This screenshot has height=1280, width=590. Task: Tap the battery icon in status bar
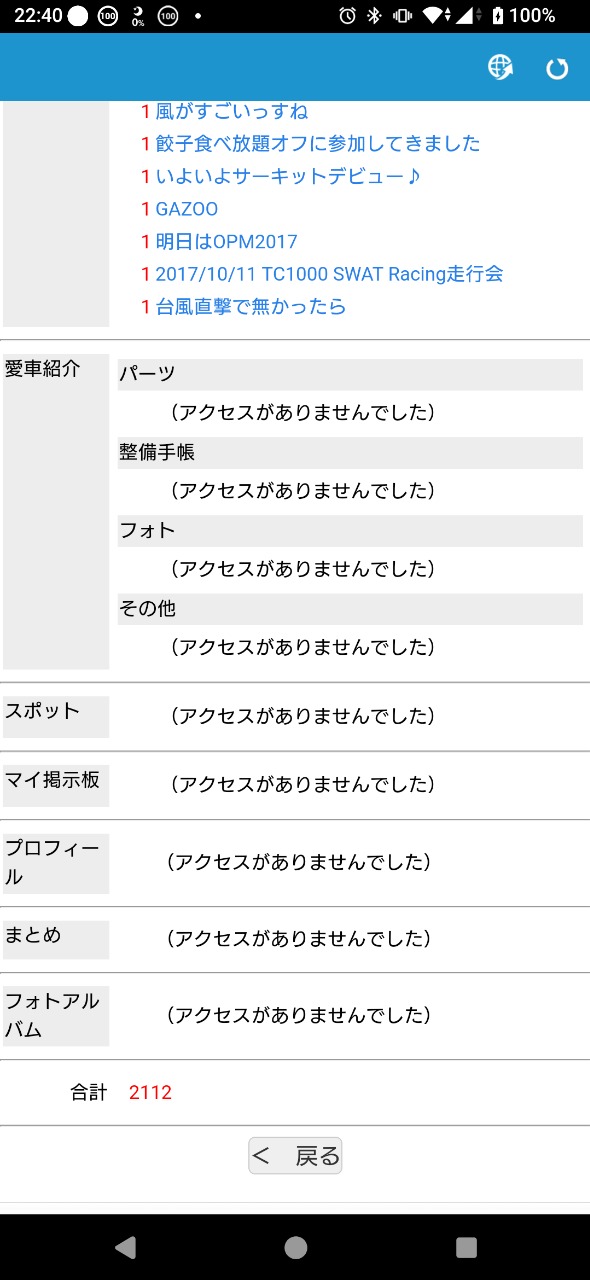click(x=496, y=15)
